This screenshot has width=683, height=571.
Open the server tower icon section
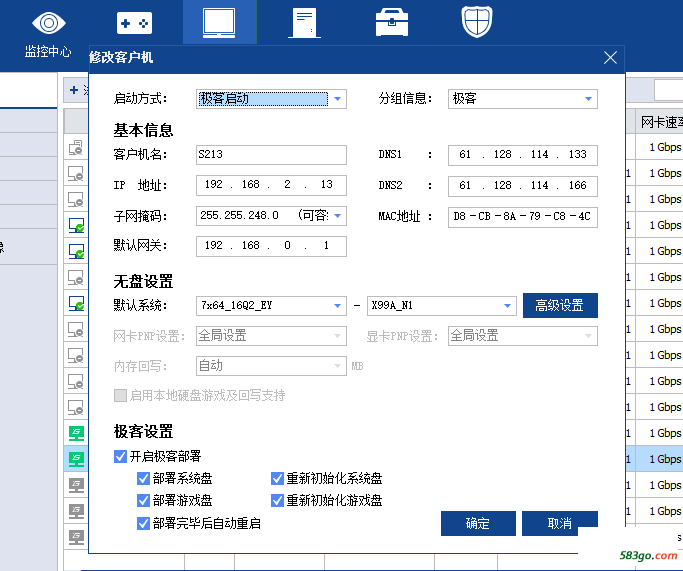[304, 24]
